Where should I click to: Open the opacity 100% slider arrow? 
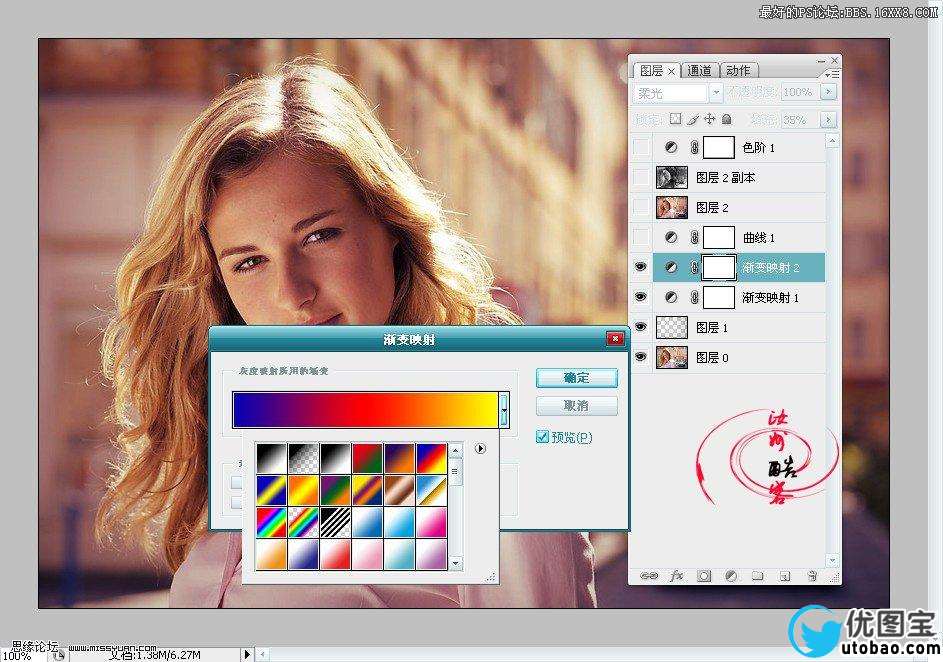pos(828,92)
